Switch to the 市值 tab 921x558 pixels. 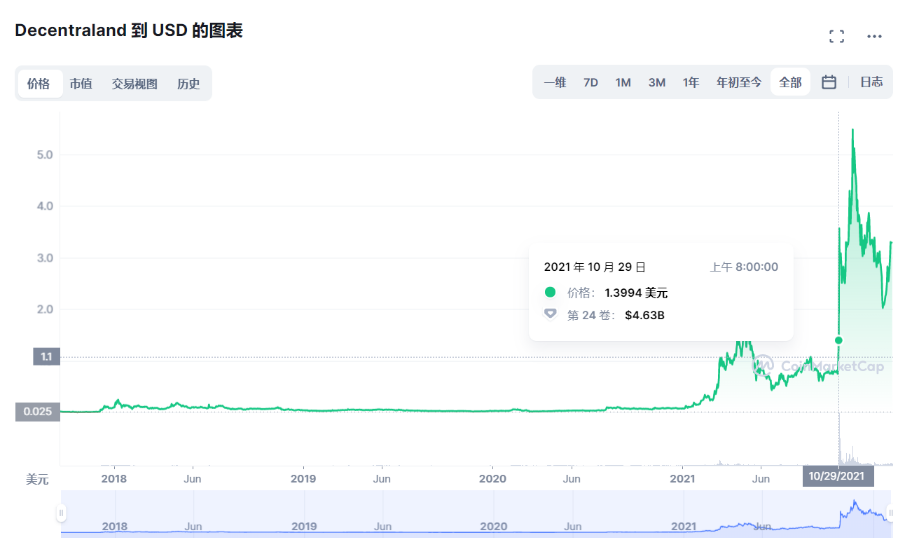point(81,83)
